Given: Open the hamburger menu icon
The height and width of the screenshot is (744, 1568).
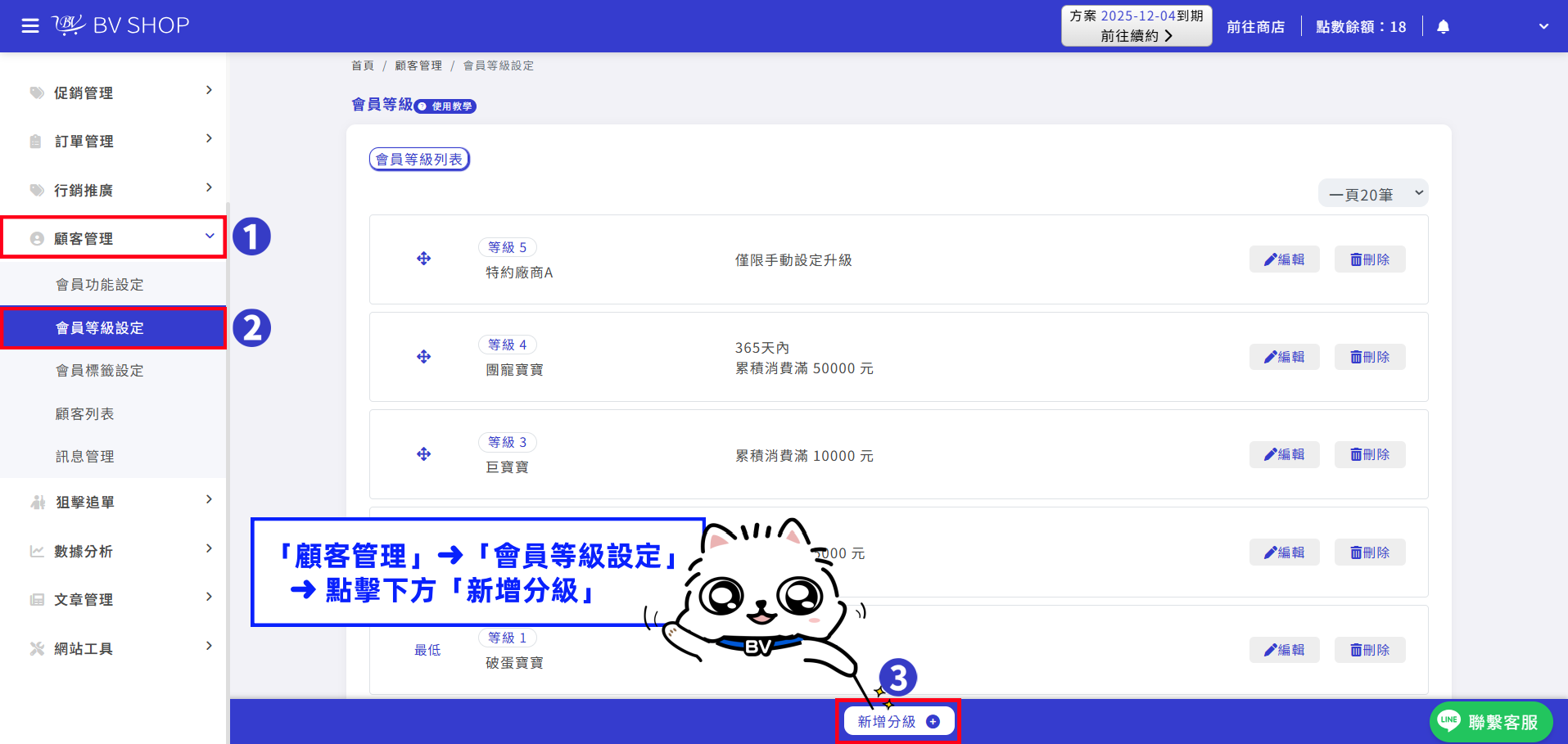Looking at the screenshot, I should [x=30, y=26].
